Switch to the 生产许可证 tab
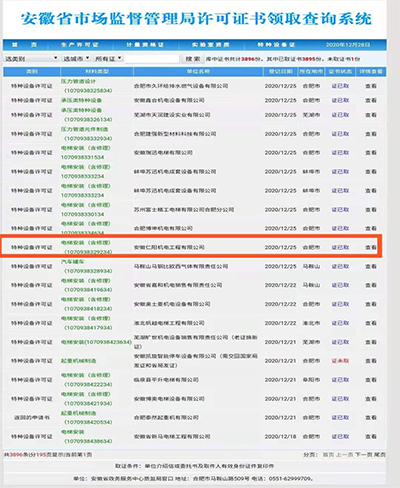Screen dimensions: 400x488 79,45
